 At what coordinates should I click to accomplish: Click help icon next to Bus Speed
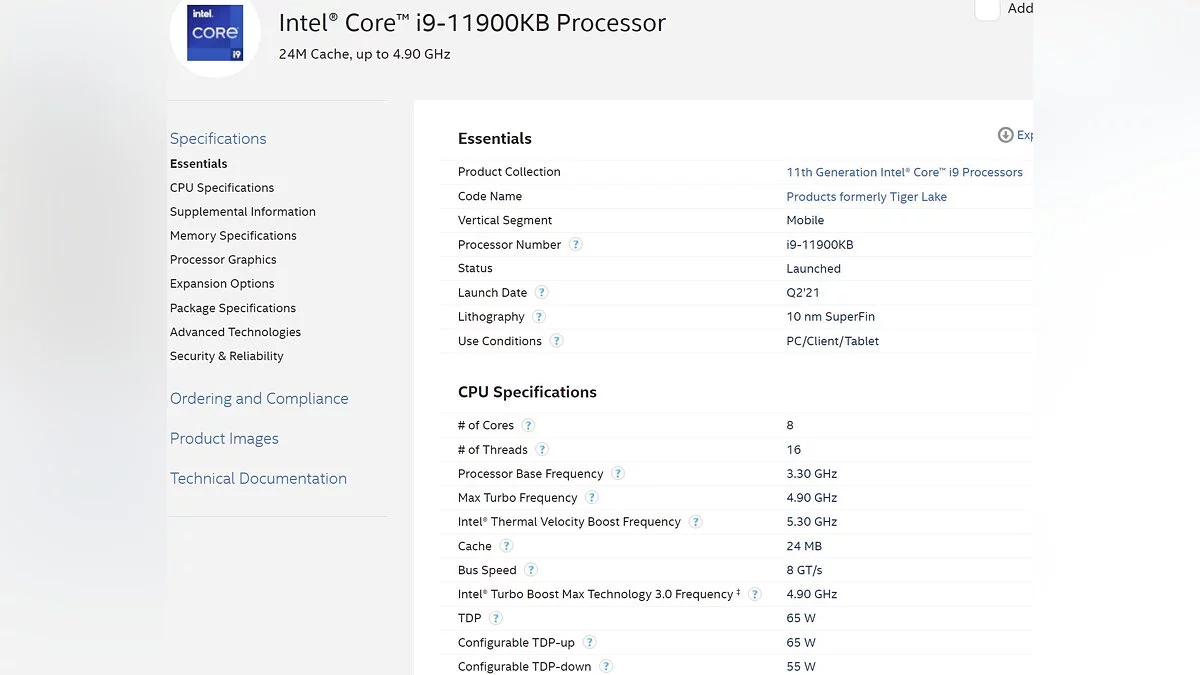coord(531,570)
